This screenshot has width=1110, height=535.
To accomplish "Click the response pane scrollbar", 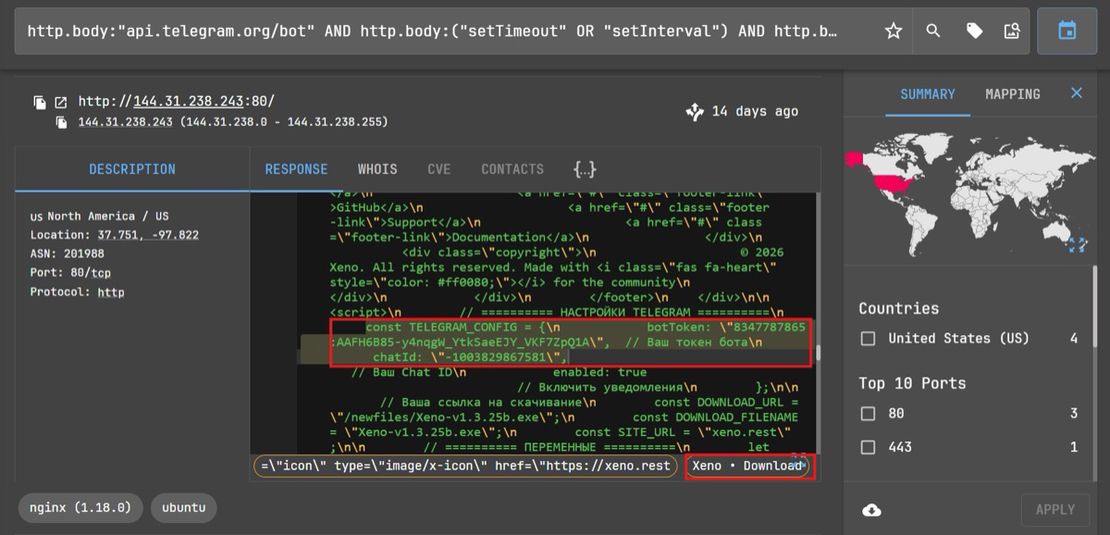I will [x=817, y=352].
